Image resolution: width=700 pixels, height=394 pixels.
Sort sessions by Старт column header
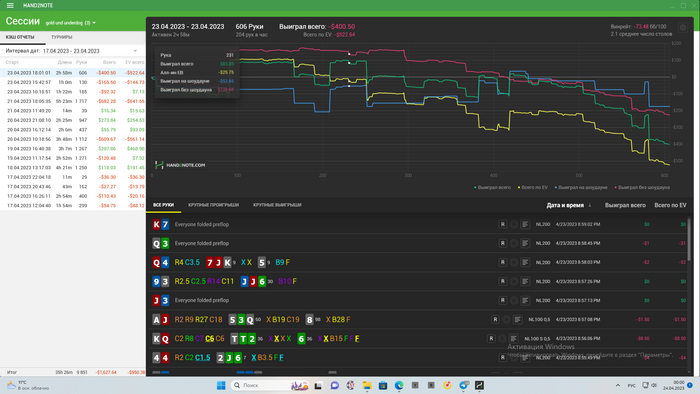(12, 62)
